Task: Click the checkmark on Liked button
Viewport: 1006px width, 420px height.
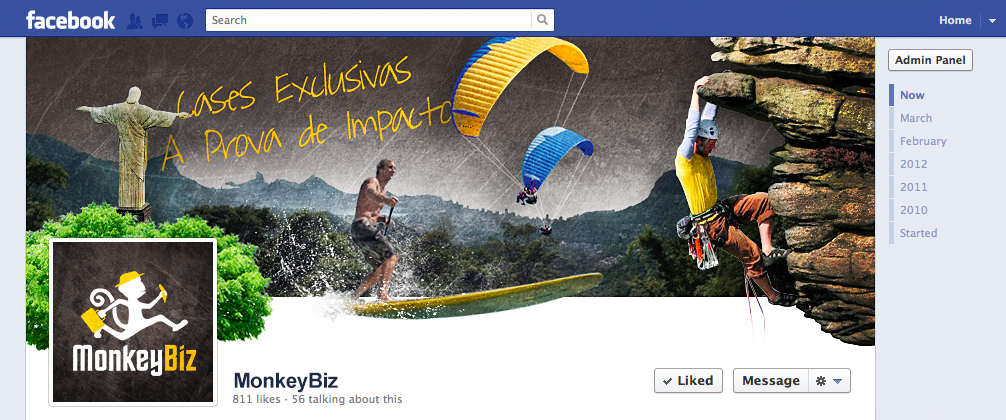Action: pyautogui.click(x=667, y=381)
